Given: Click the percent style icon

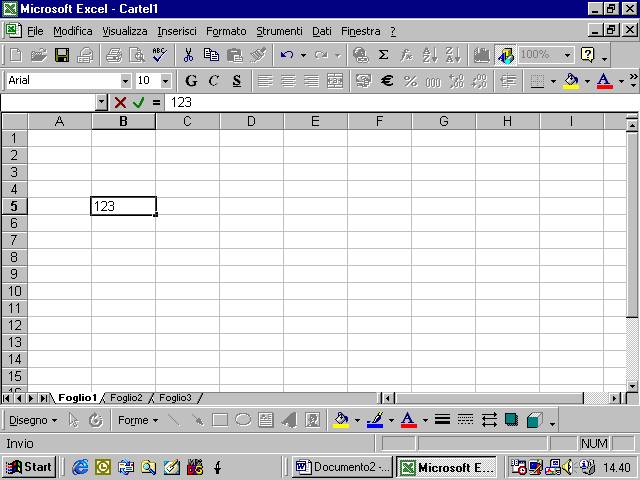Looking at the screenshot, I should [410, 81].
